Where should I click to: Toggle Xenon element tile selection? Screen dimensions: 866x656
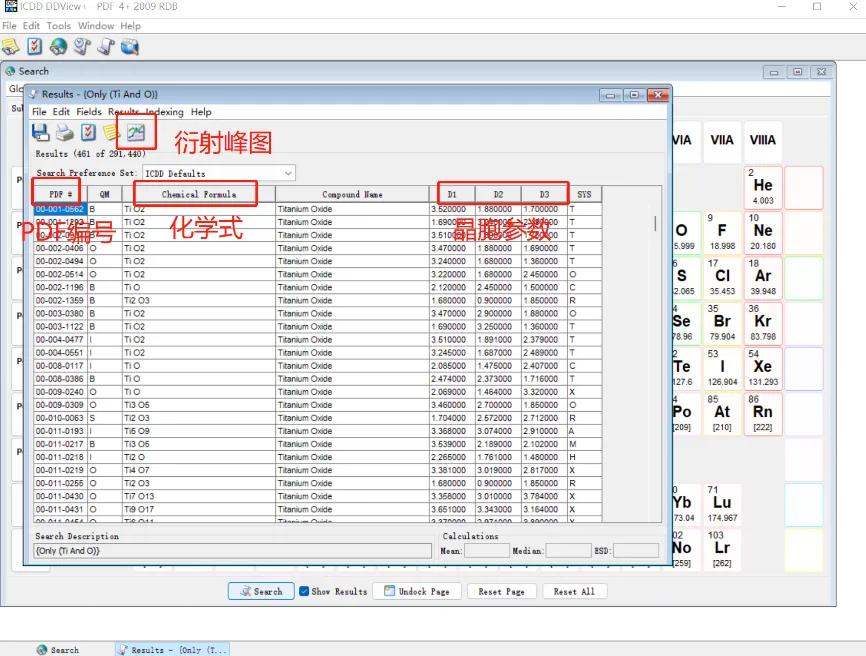point(763,370)
